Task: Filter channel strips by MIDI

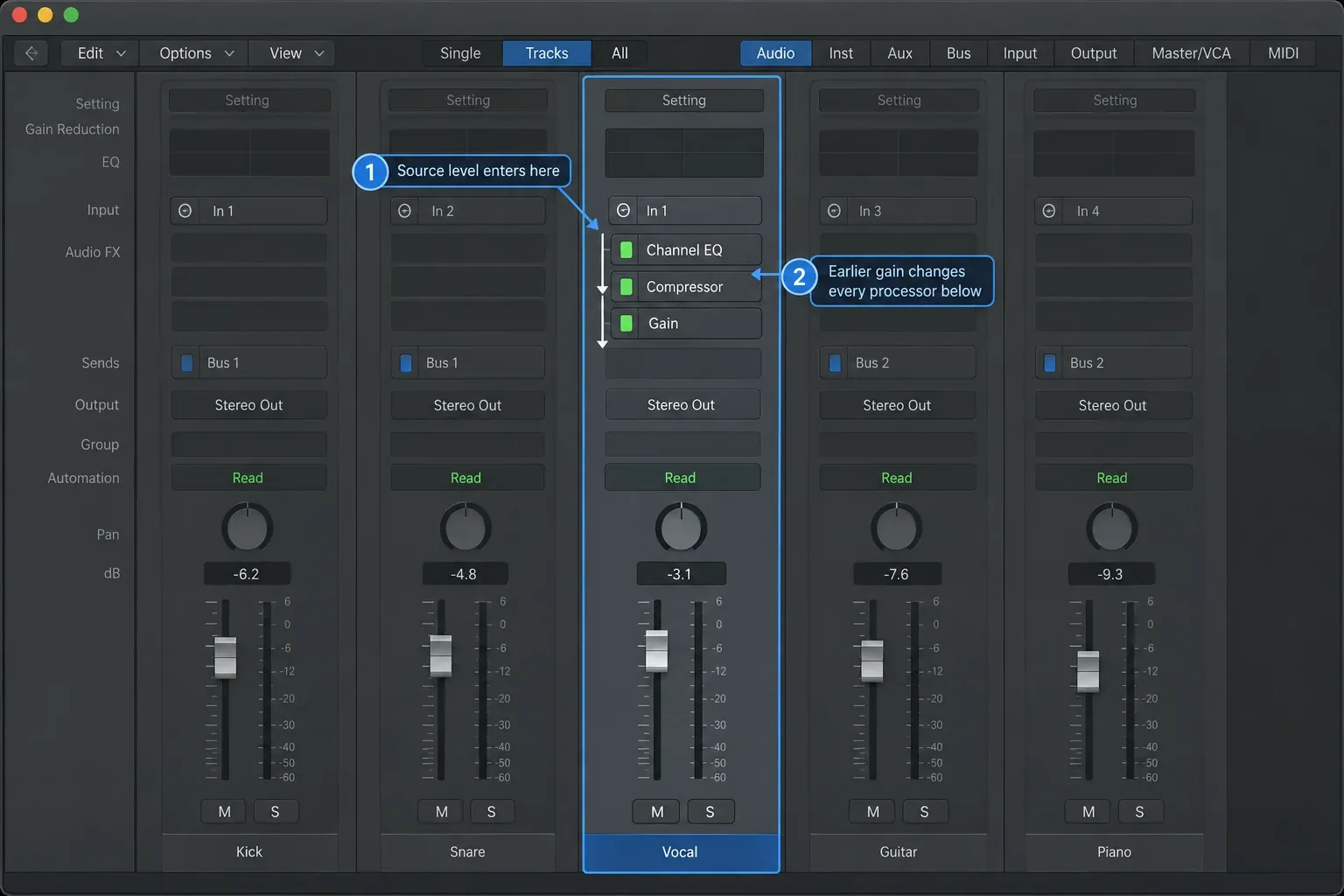Action: click(x=1284, y=53)
